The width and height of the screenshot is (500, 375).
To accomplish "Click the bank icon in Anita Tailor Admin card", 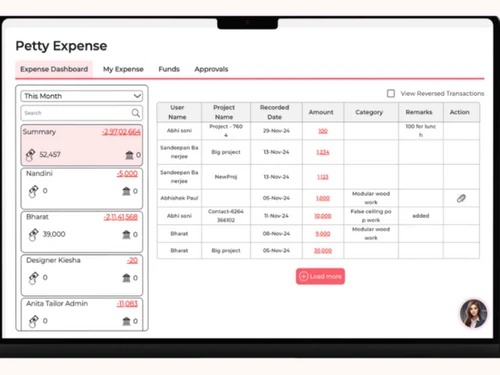I will click(126, 321).
